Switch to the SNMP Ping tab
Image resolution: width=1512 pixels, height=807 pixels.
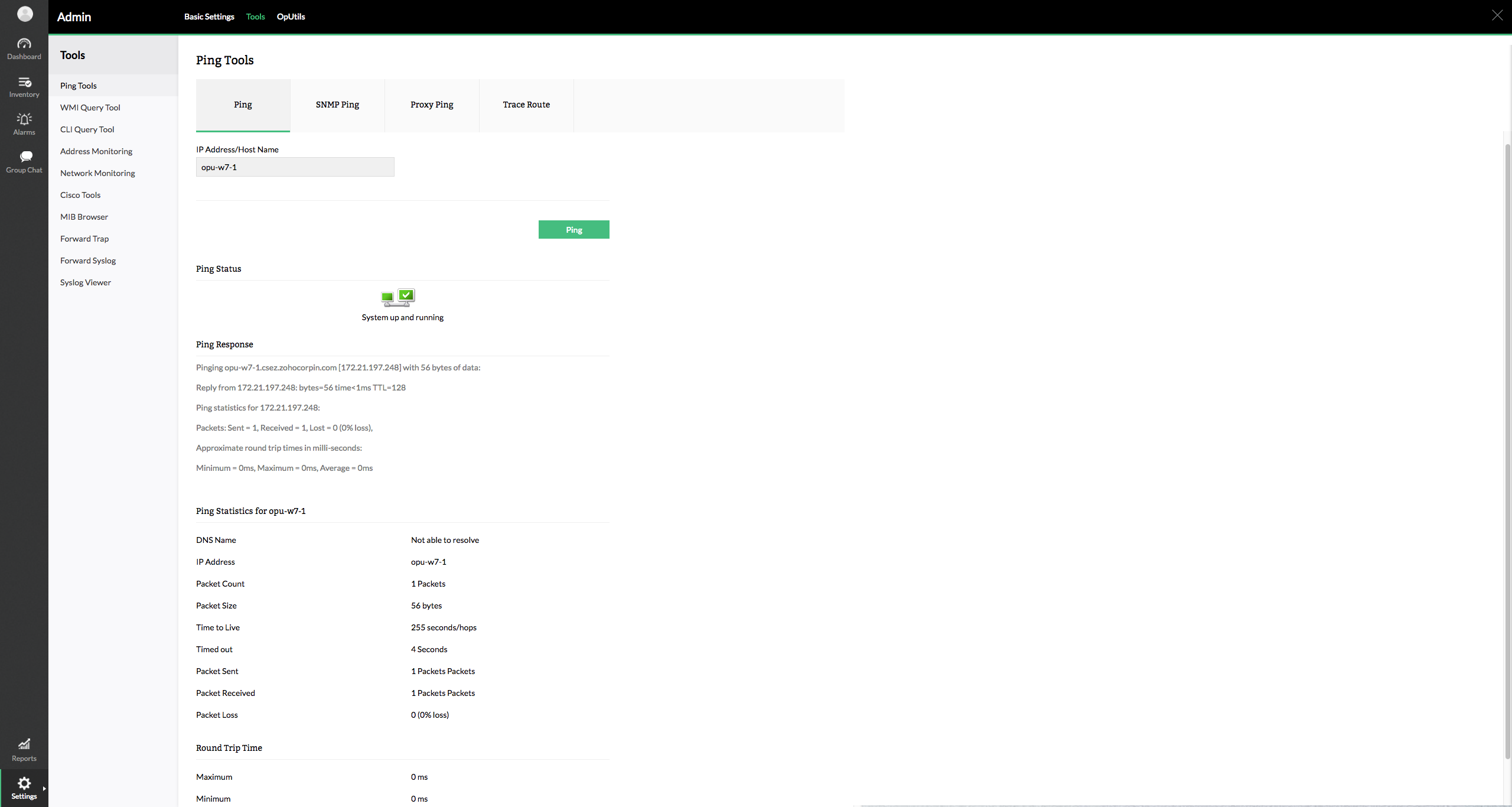click(337, 105)
